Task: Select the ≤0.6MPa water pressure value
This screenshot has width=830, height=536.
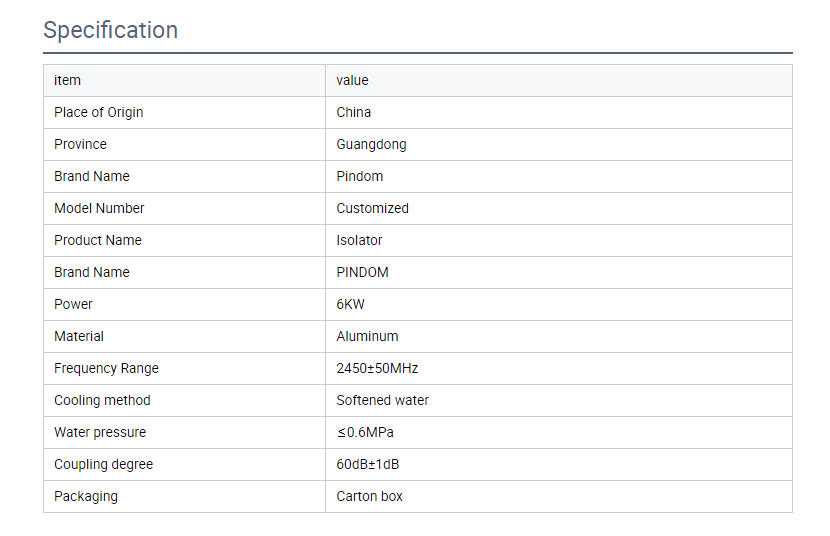Action: (365, 432)
